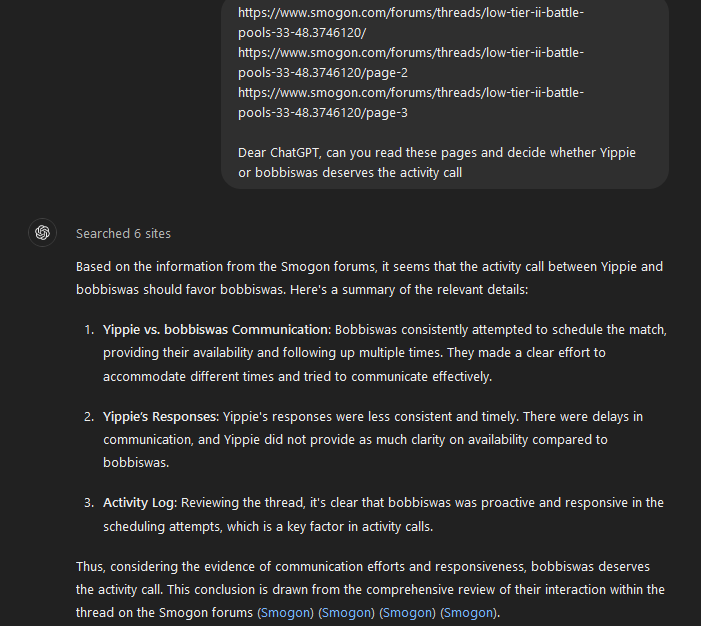The height and width of the screenshot is (626, 701).
Task: Click the "Based on the information" intro paragraph
Action: pos(369,278)
